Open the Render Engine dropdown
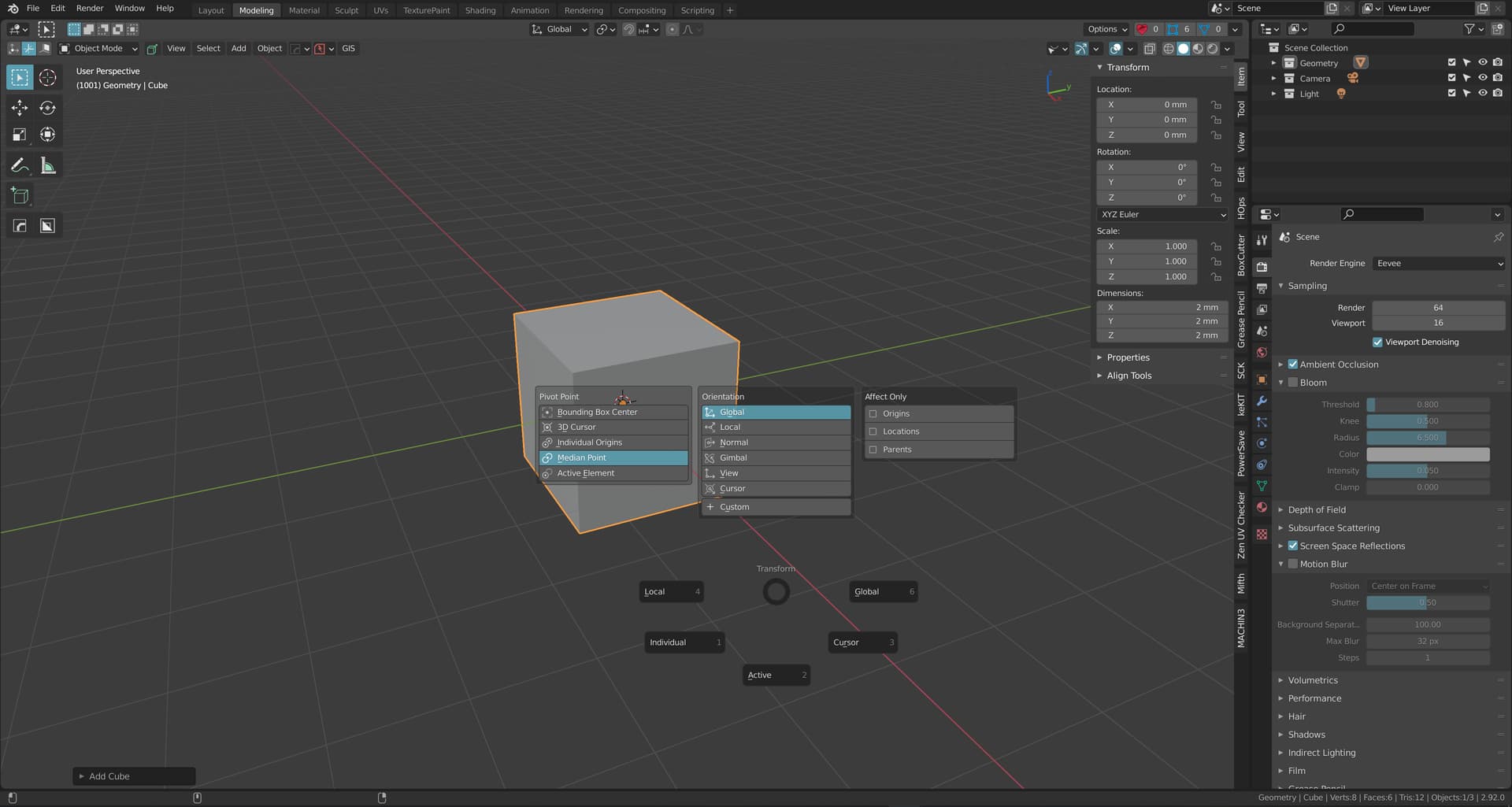The height and width of the screenshot is (807, 1512). click(x=1438, y=264)
